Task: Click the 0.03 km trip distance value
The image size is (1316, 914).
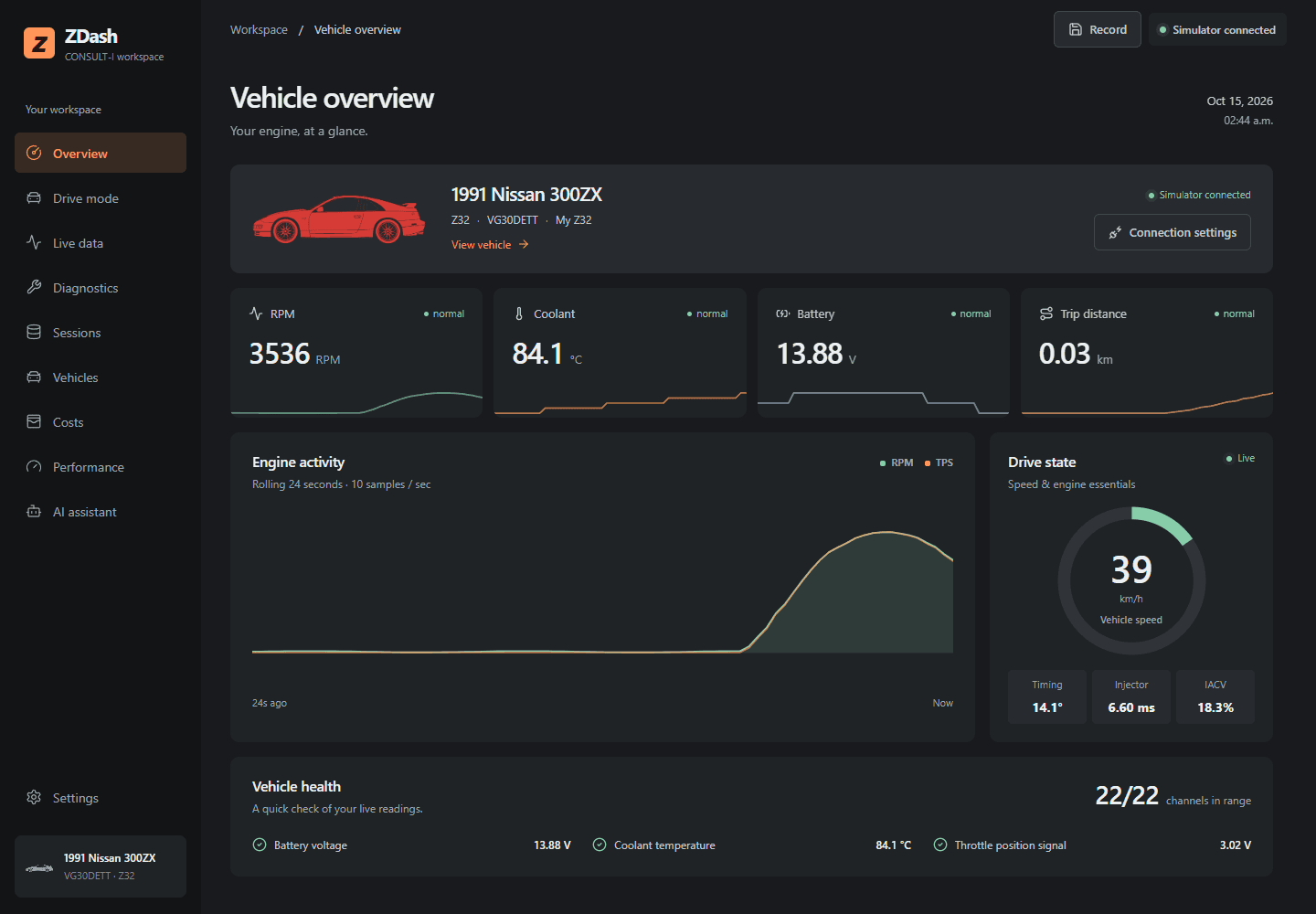Action: (1076, 354)
